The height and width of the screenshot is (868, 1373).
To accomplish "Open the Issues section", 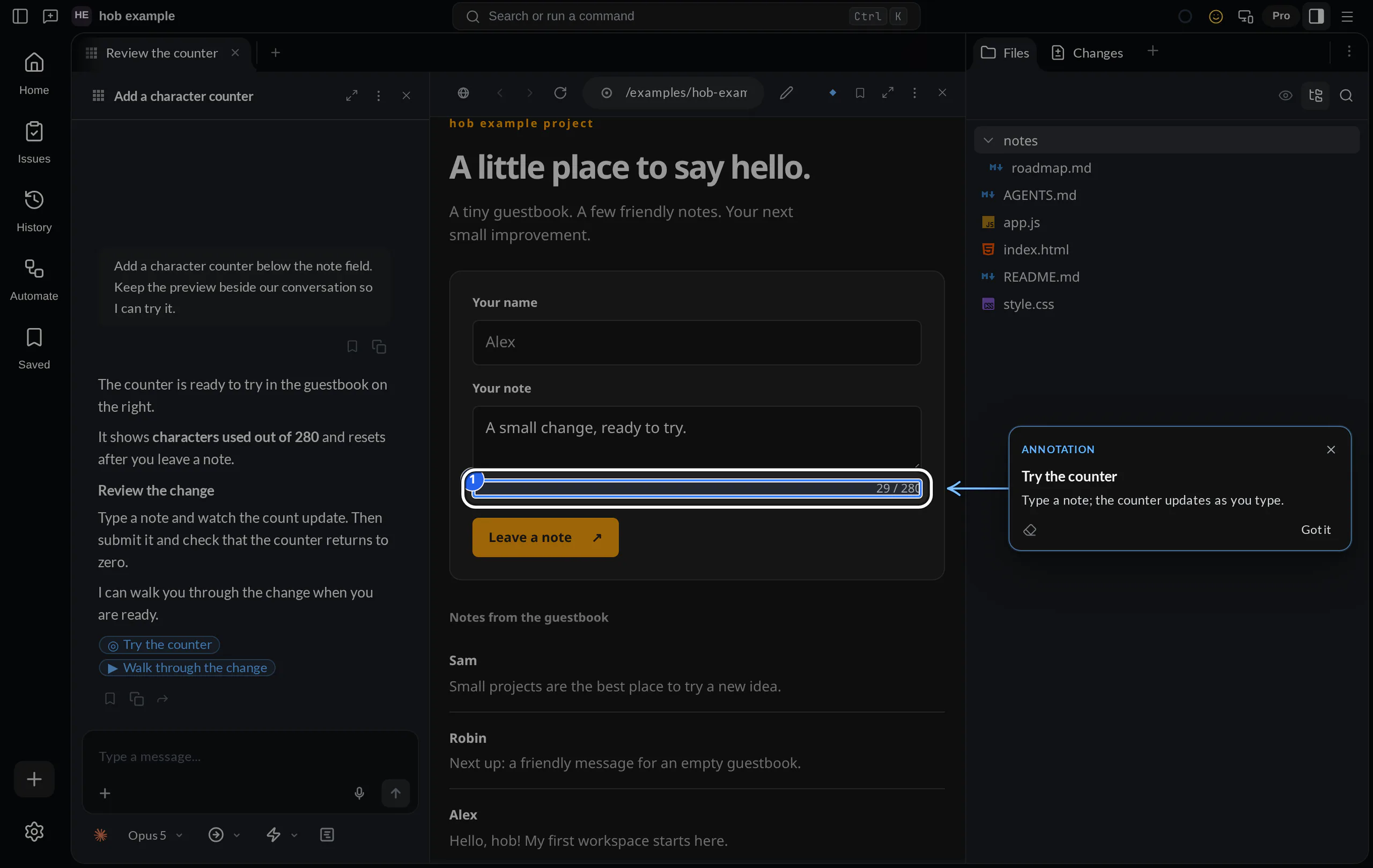I will [x=34, y=142].
